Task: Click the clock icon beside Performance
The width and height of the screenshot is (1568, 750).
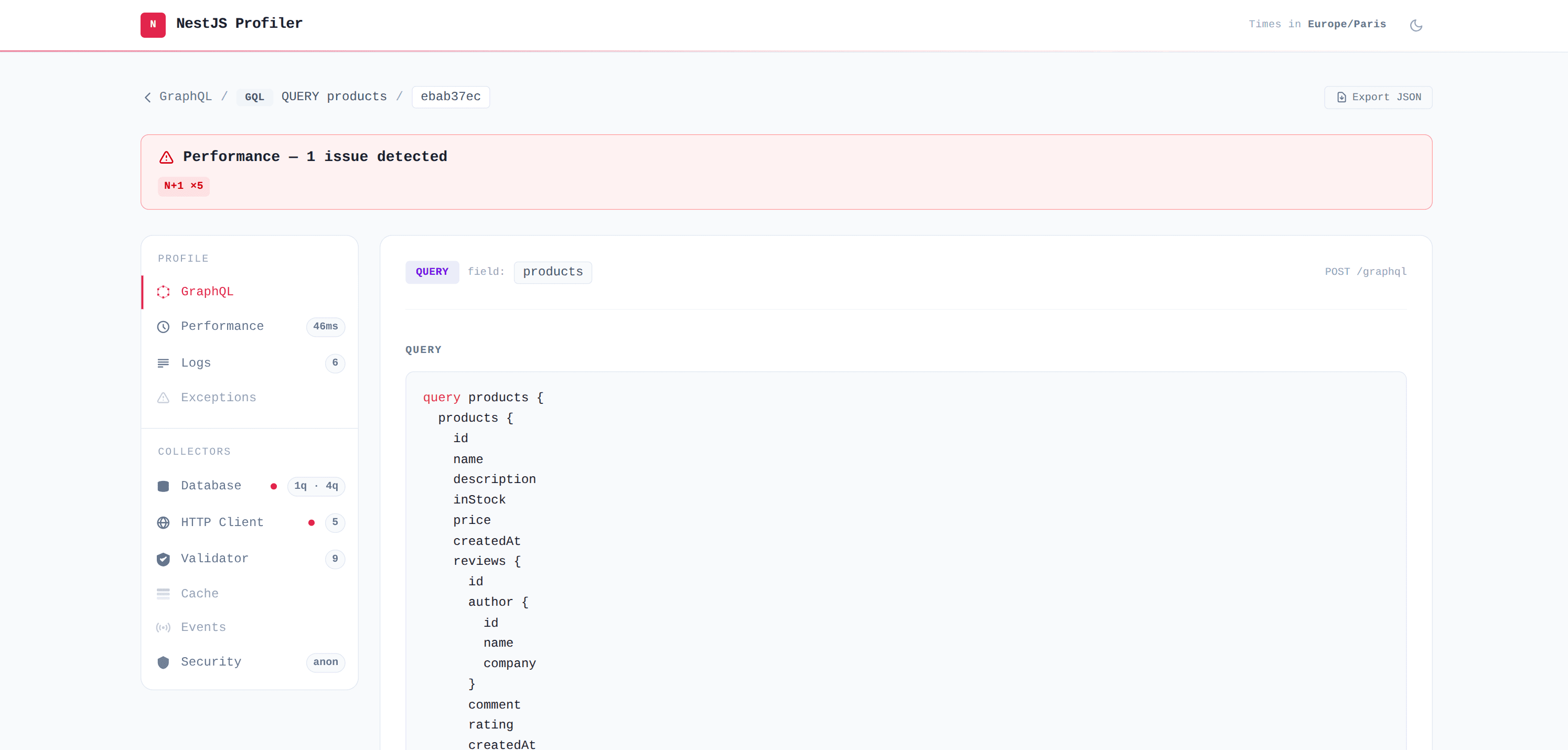Action: coord(163,327)
